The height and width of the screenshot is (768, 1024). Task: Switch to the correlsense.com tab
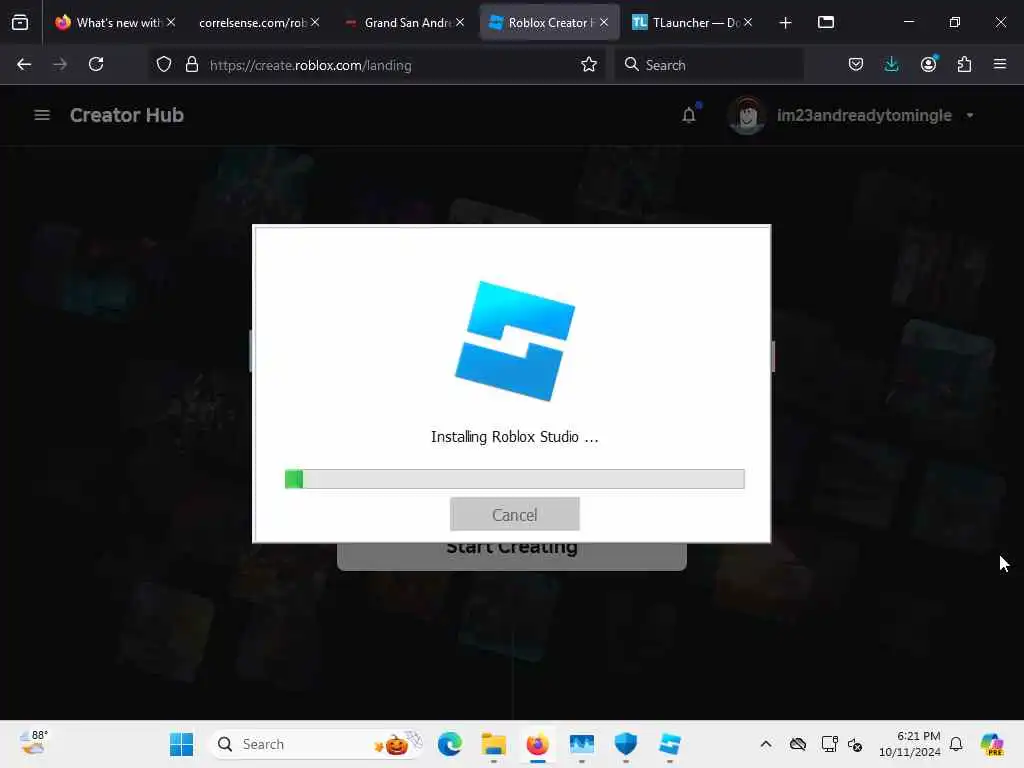[x=253, y=22]
